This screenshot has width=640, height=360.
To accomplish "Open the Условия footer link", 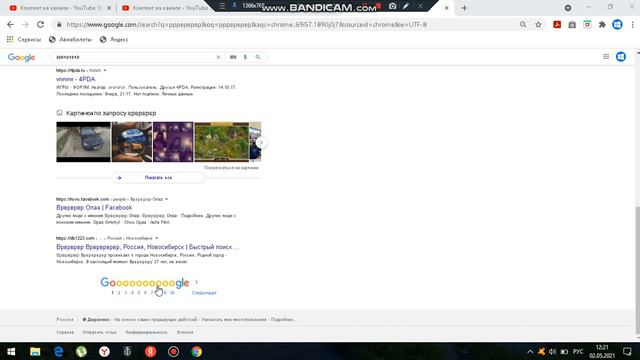I will coord(185,332).
